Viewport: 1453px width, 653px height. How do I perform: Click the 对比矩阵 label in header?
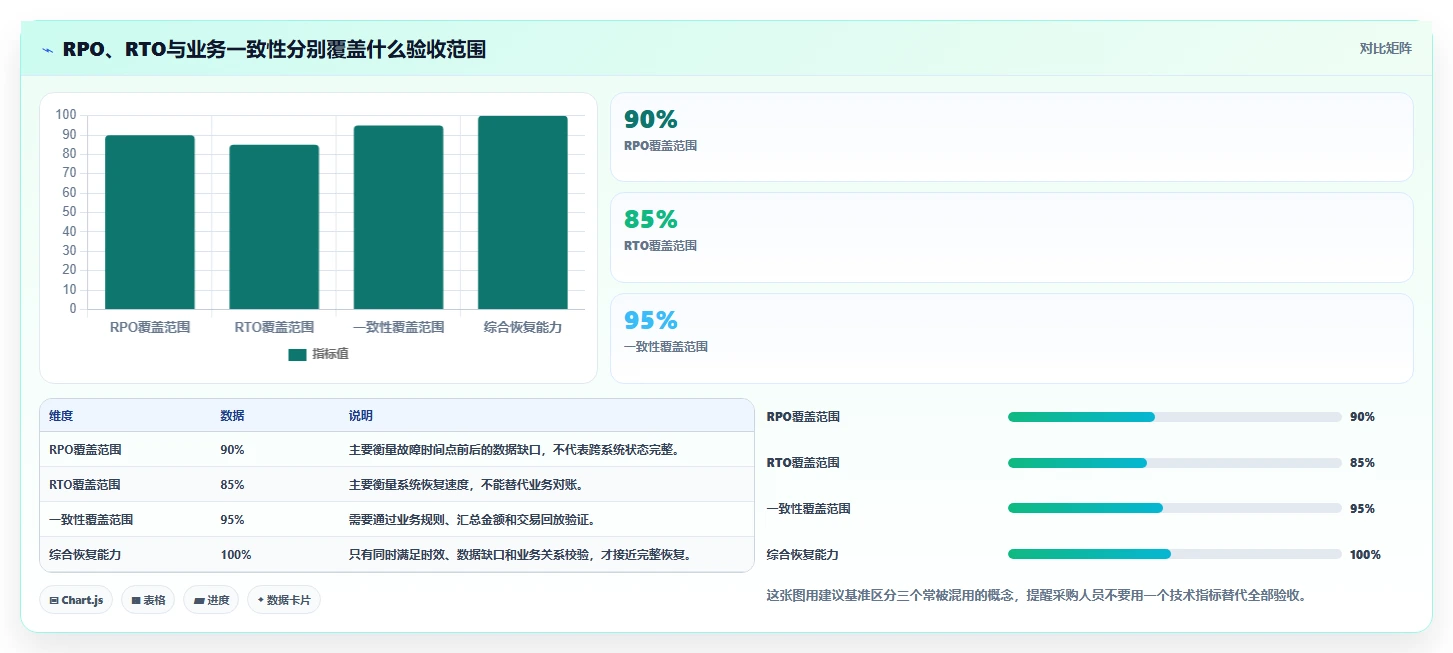tap(1385, 48)
